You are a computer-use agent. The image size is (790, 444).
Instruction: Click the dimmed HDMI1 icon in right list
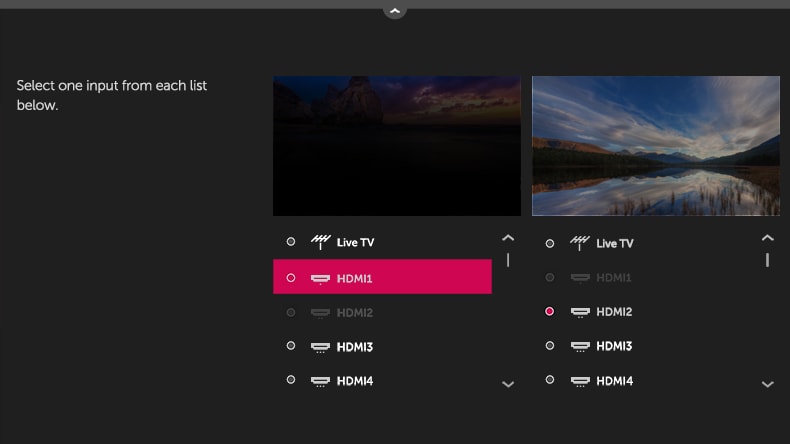click(580, 278)
